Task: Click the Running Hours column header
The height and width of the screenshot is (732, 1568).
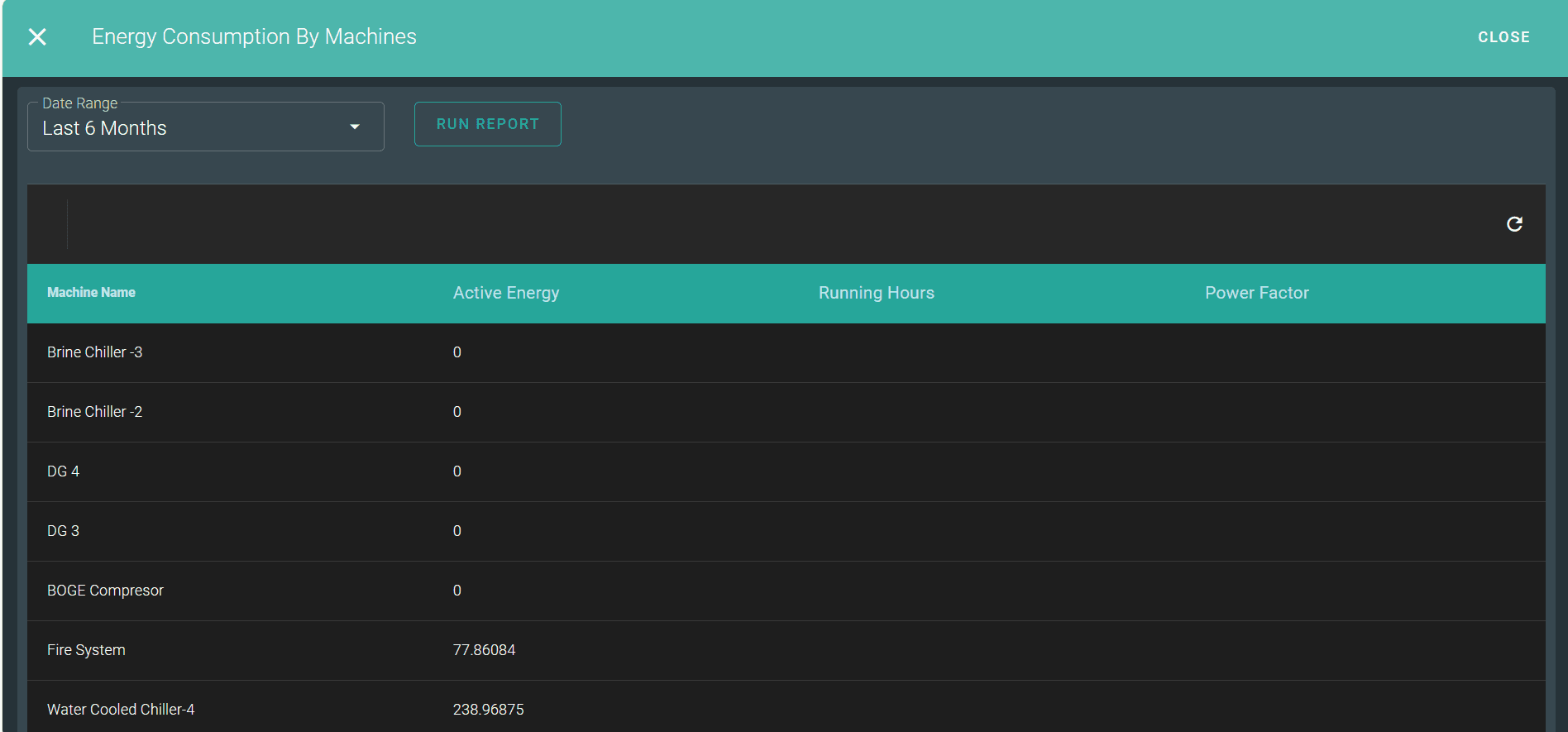Action: click(876, 293)
